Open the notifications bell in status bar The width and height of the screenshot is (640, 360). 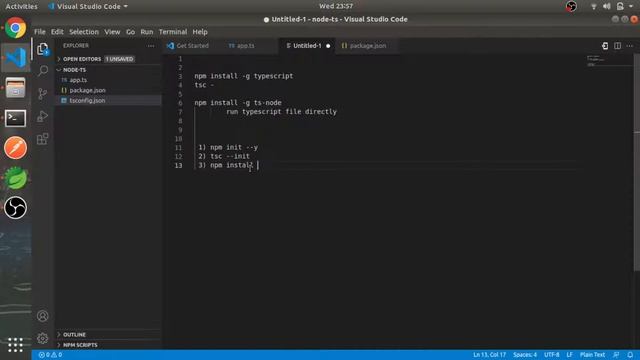630,355
